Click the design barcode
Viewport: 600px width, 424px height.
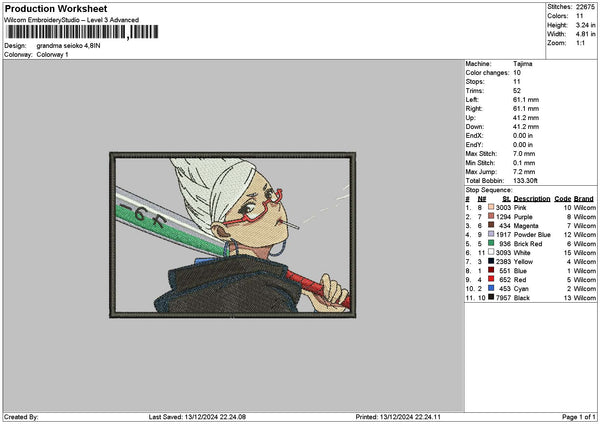tap(83, 32)
